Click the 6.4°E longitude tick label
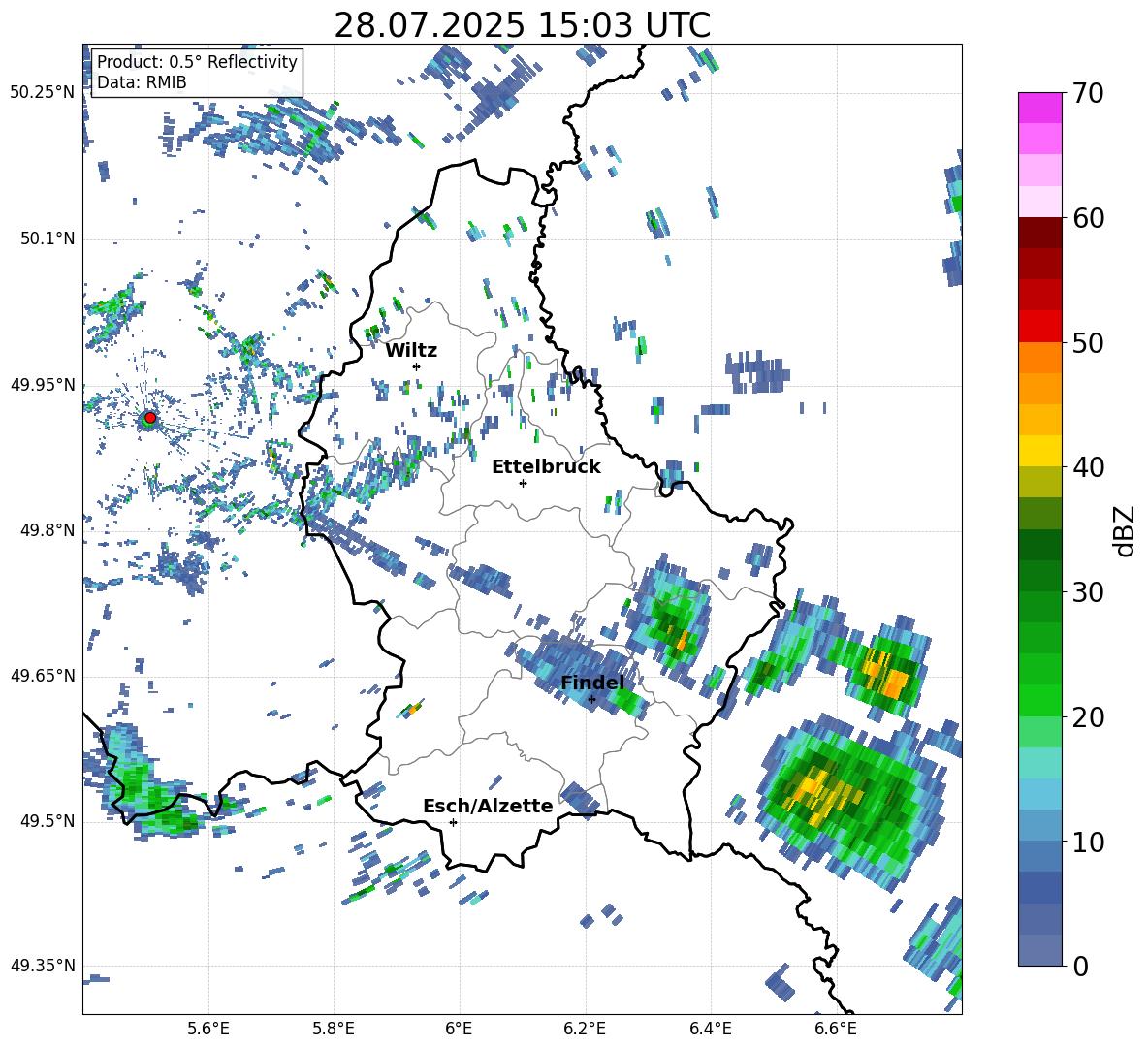The image size is (1148, 1048). point(710,1029)
